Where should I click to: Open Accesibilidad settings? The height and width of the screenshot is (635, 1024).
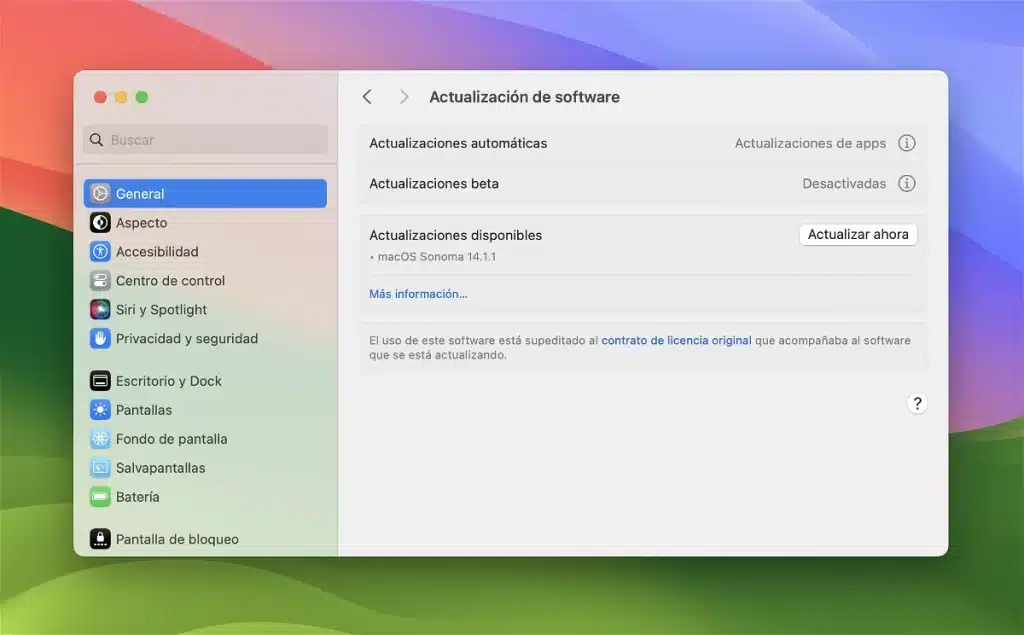tap(205, 252)
